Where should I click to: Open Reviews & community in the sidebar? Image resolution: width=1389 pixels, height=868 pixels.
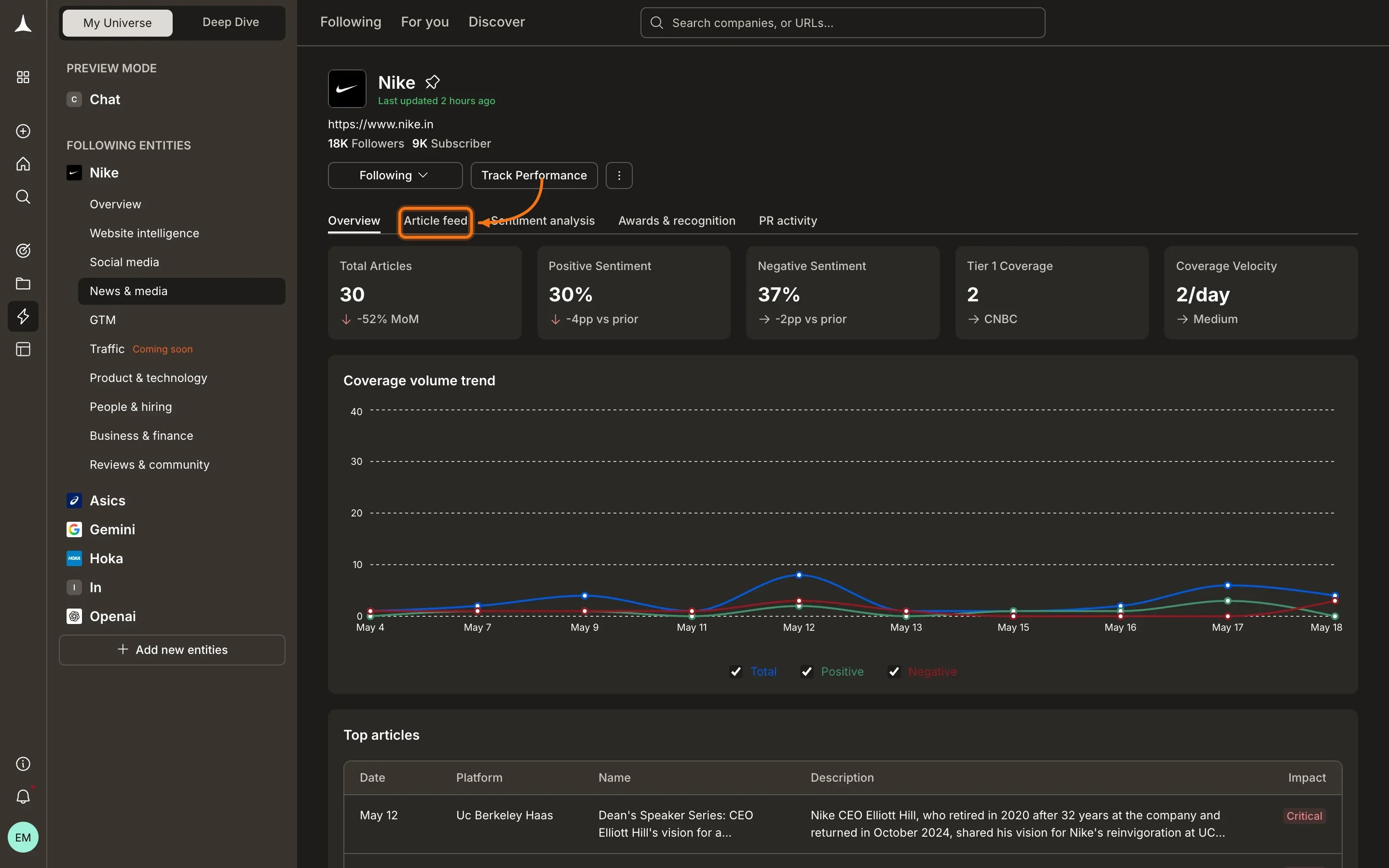click(x=149, y=465)
